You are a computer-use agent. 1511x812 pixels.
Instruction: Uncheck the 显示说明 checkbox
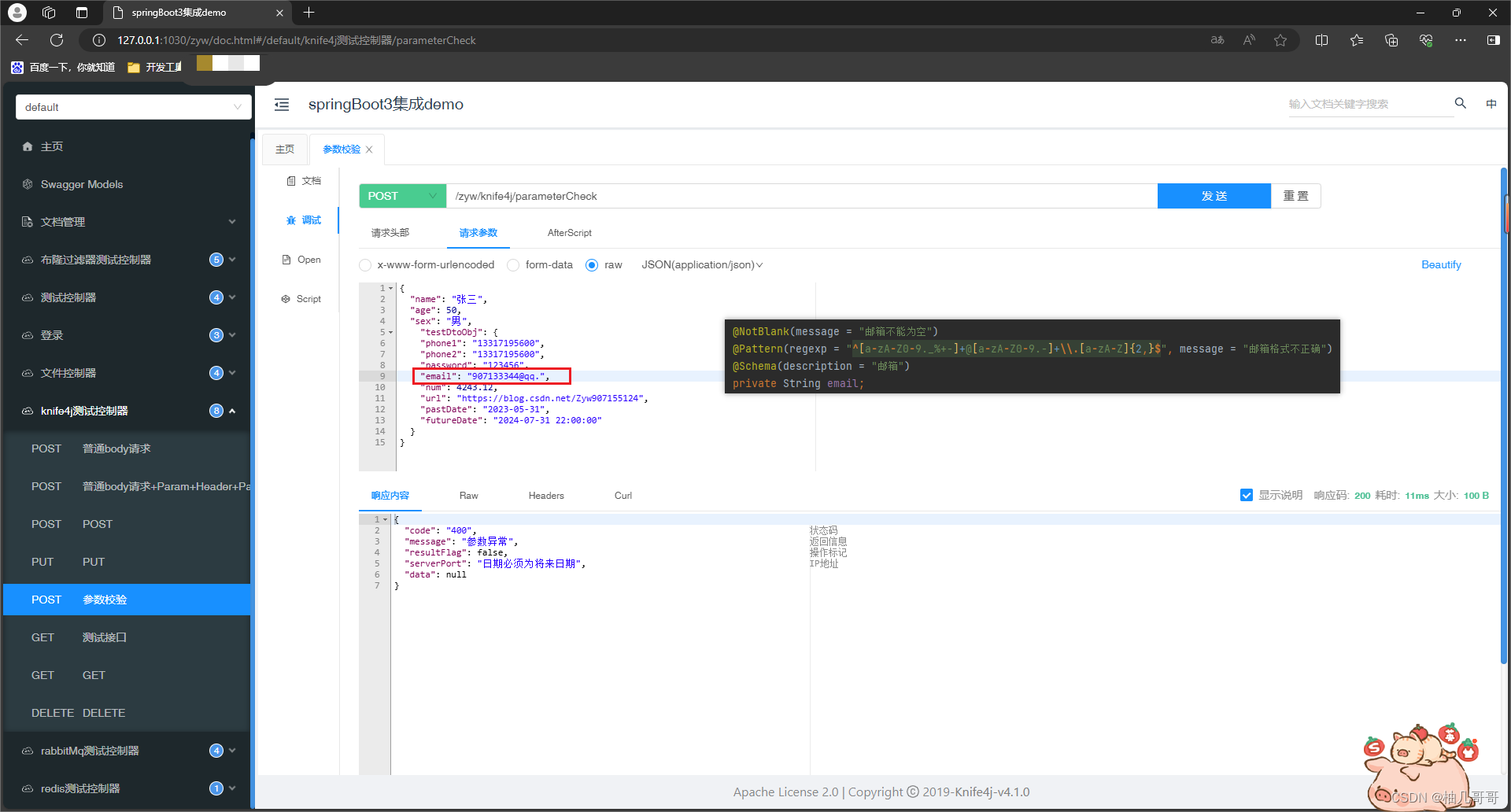[1246, 495]
